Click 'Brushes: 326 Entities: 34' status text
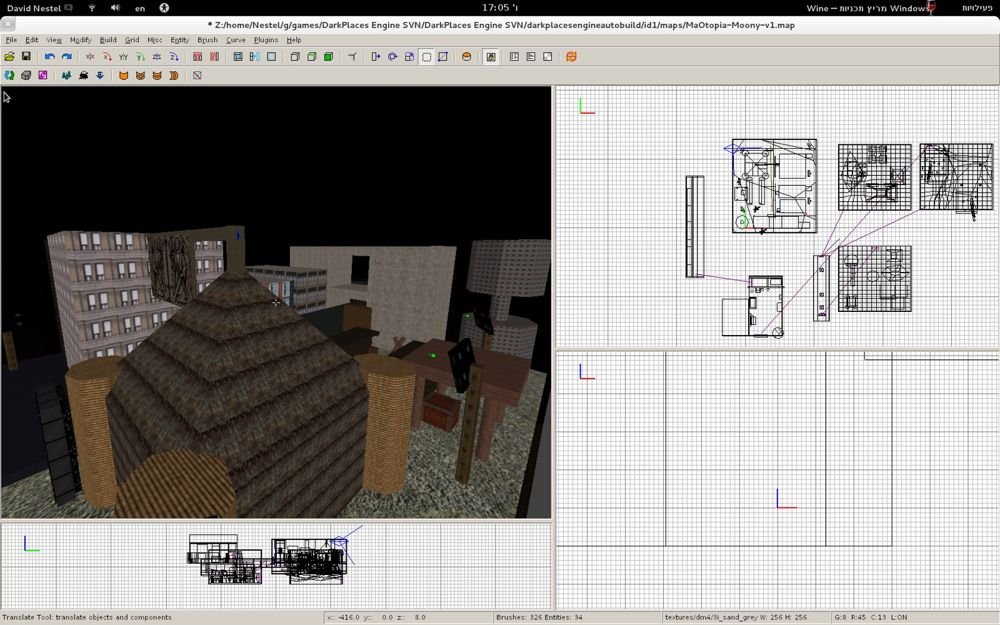The height and width of the screenshot is (625, 1000). 540,617
